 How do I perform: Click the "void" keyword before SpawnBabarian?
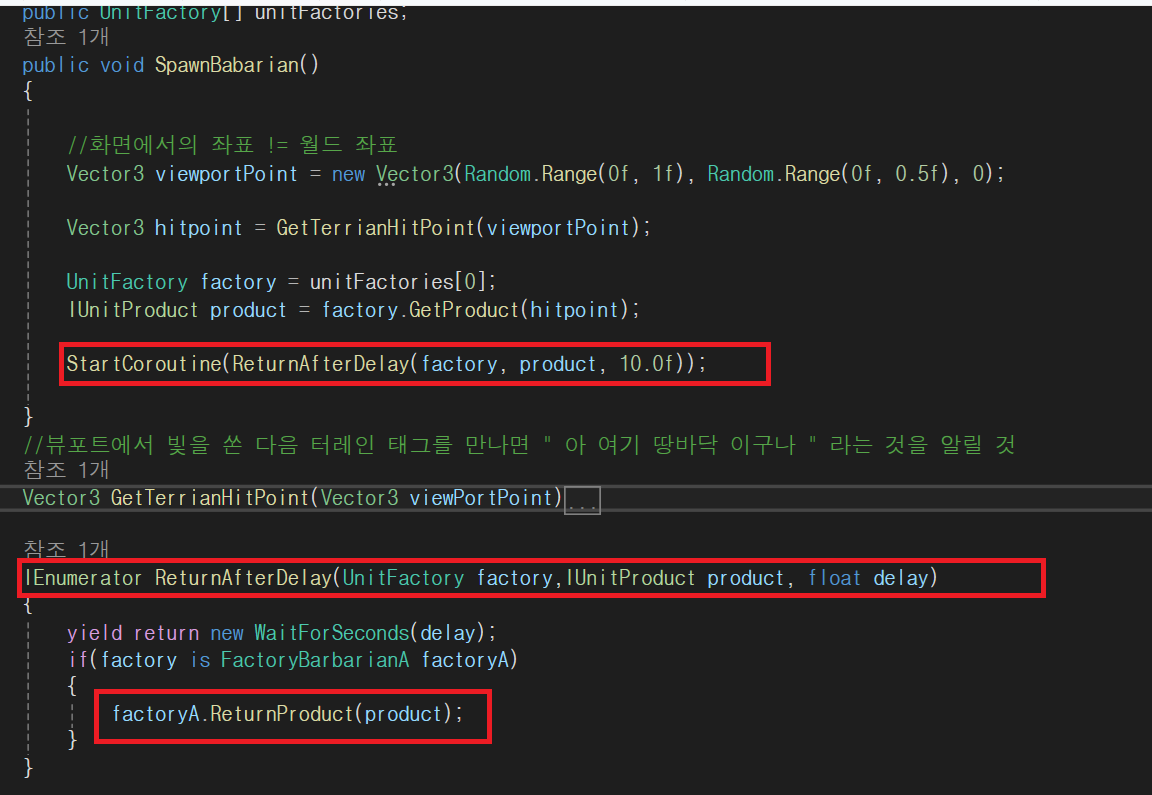pyautogui.click(x=122, y=65)
